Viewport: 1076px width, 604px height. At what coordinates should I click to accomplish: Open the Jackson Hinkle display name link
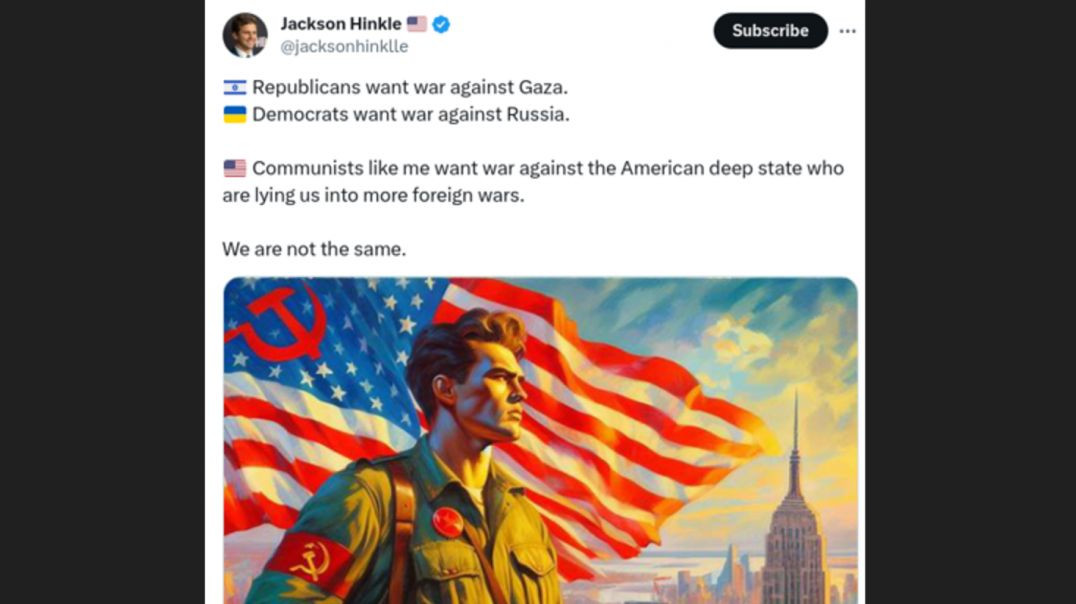click(x=340, y=24)
